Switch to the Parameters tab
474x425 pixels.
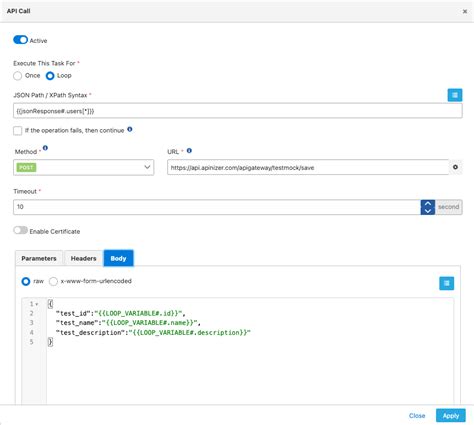pyautogui.click(x=39, y=258)
